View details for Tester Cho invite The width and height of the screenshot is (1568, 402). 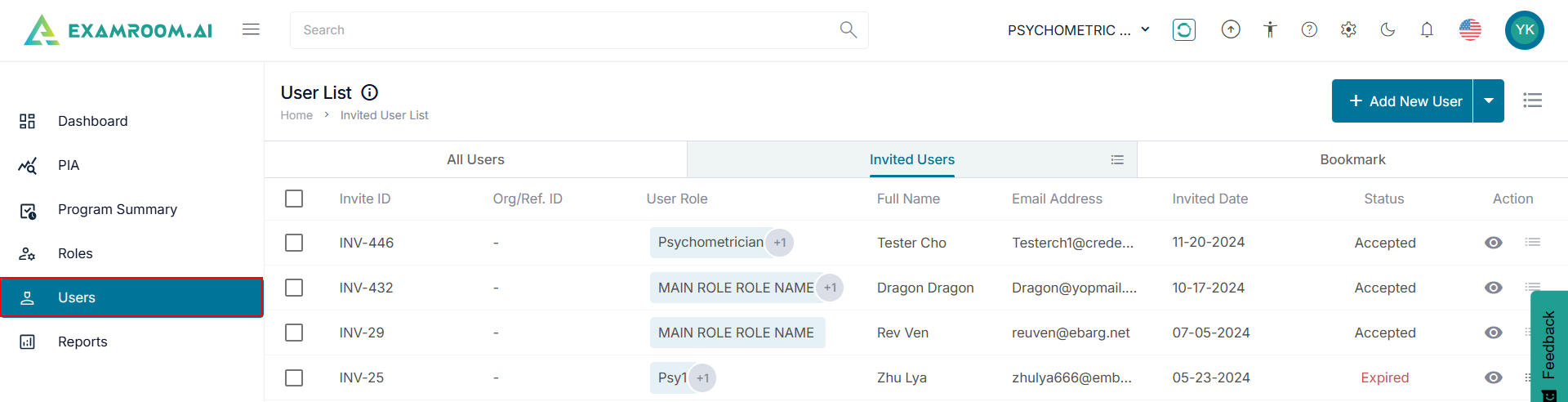(1493, 243)
